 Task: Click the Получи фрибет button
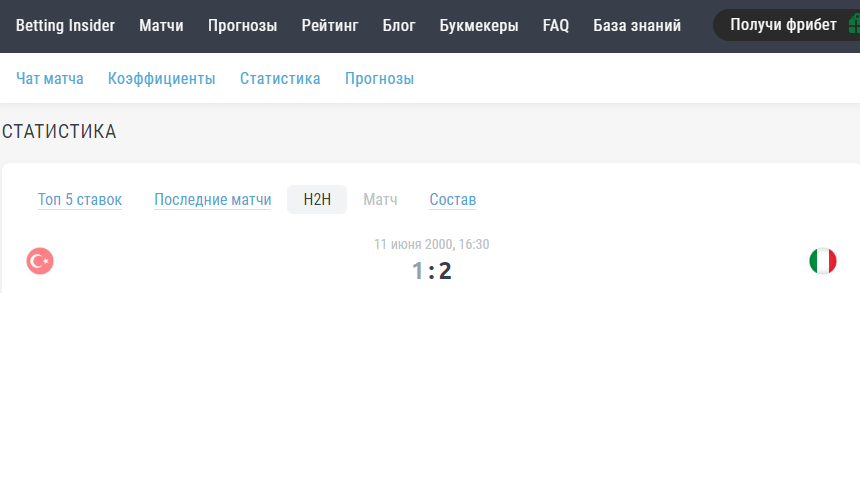(787, 25)
